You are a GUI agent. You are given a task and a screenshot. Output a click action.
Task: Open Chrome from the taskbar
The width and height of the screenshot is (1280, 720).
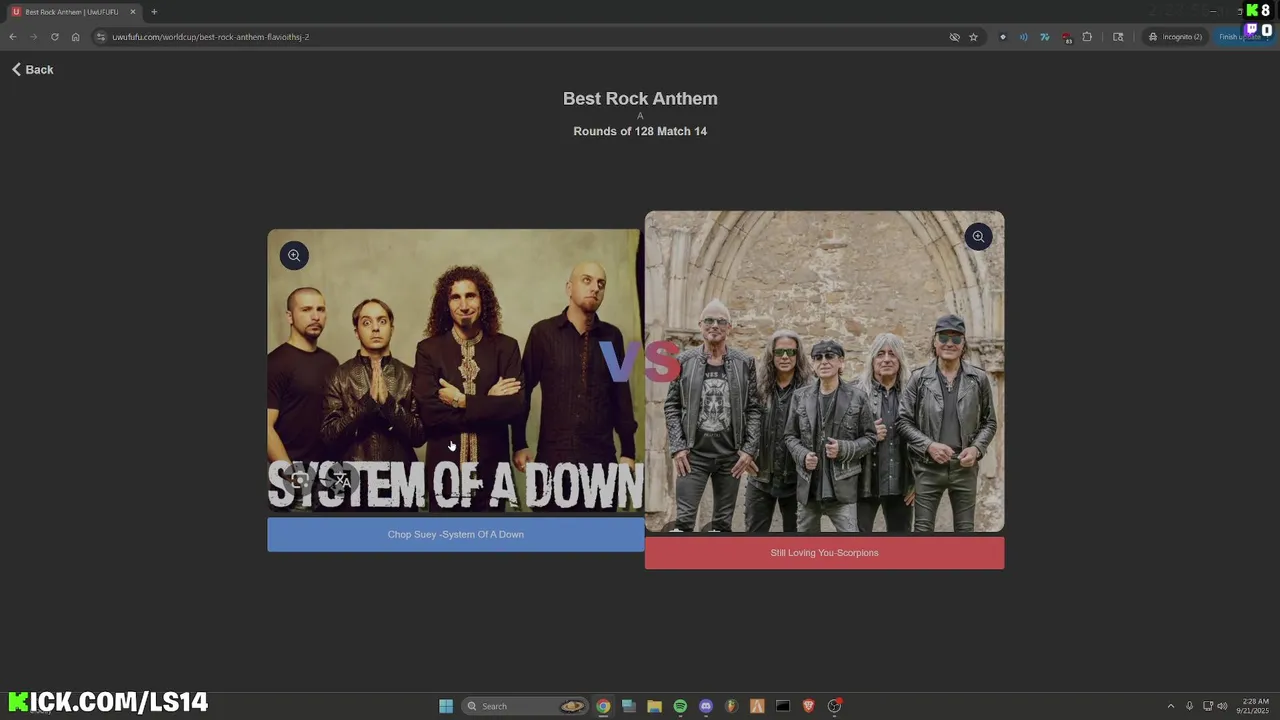(603, 706)
